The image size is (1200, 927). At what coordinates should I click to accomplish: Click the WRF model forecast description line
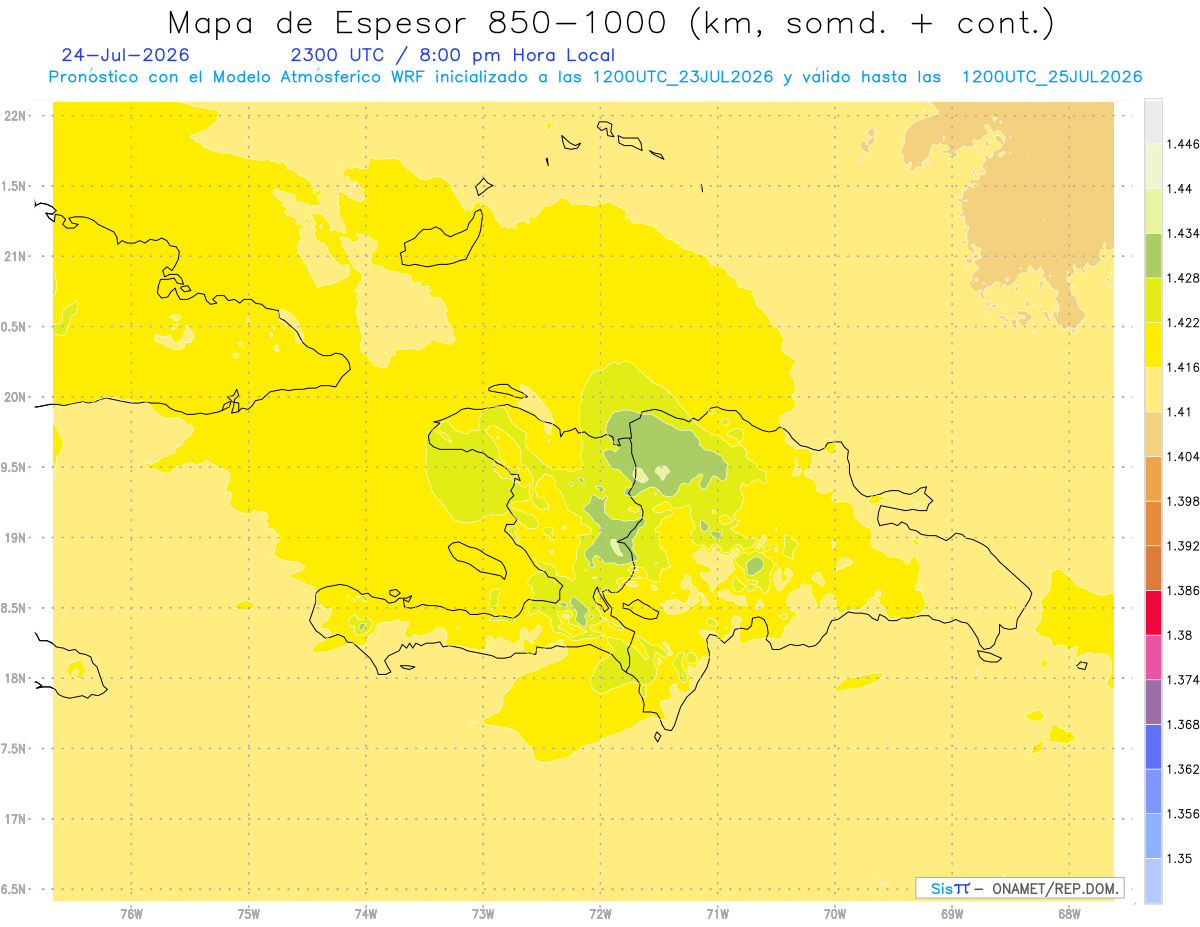pyautogui.click(x=595, y=77)
